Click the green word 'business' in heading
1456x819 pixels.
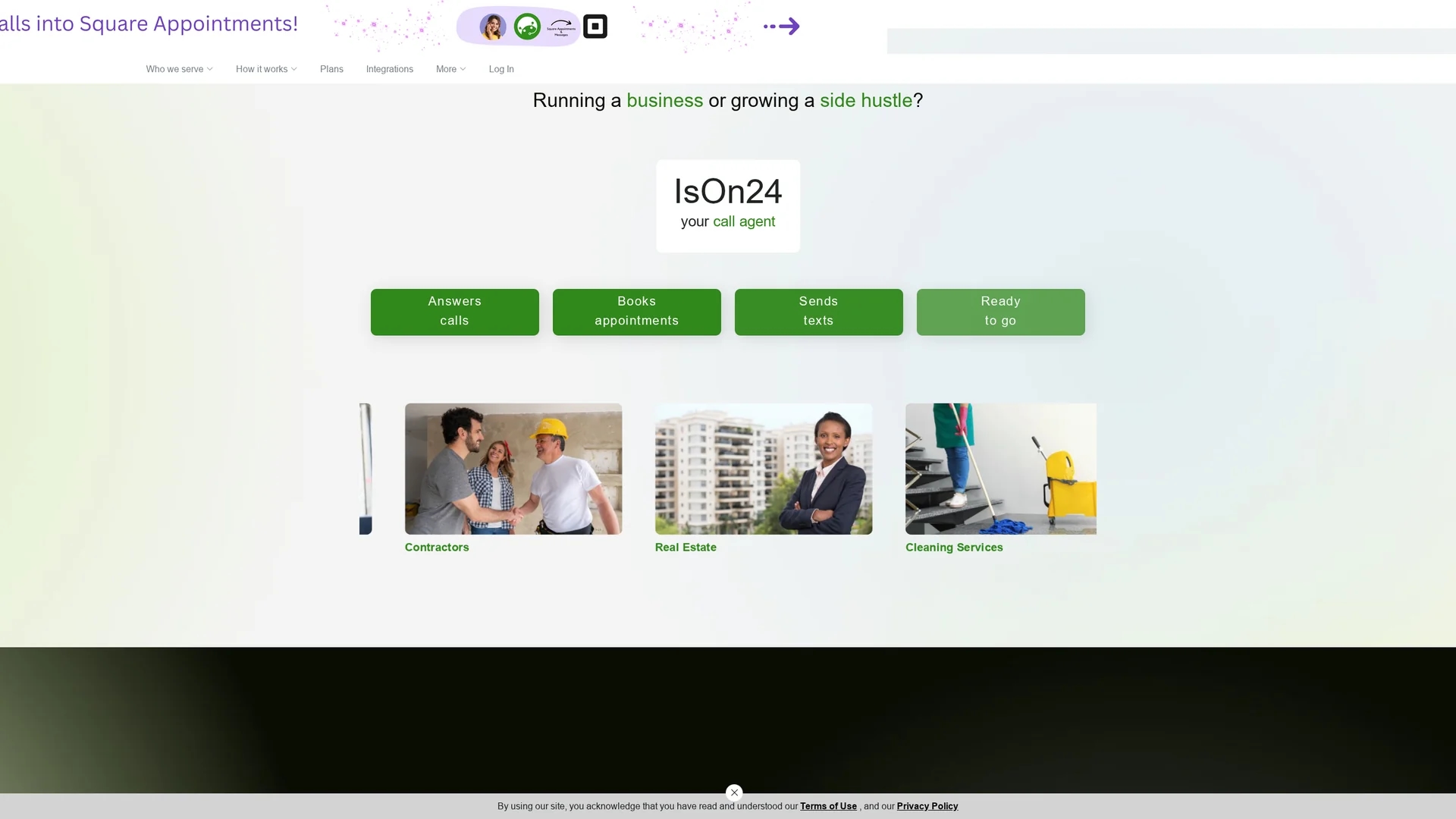pos(665,101)
